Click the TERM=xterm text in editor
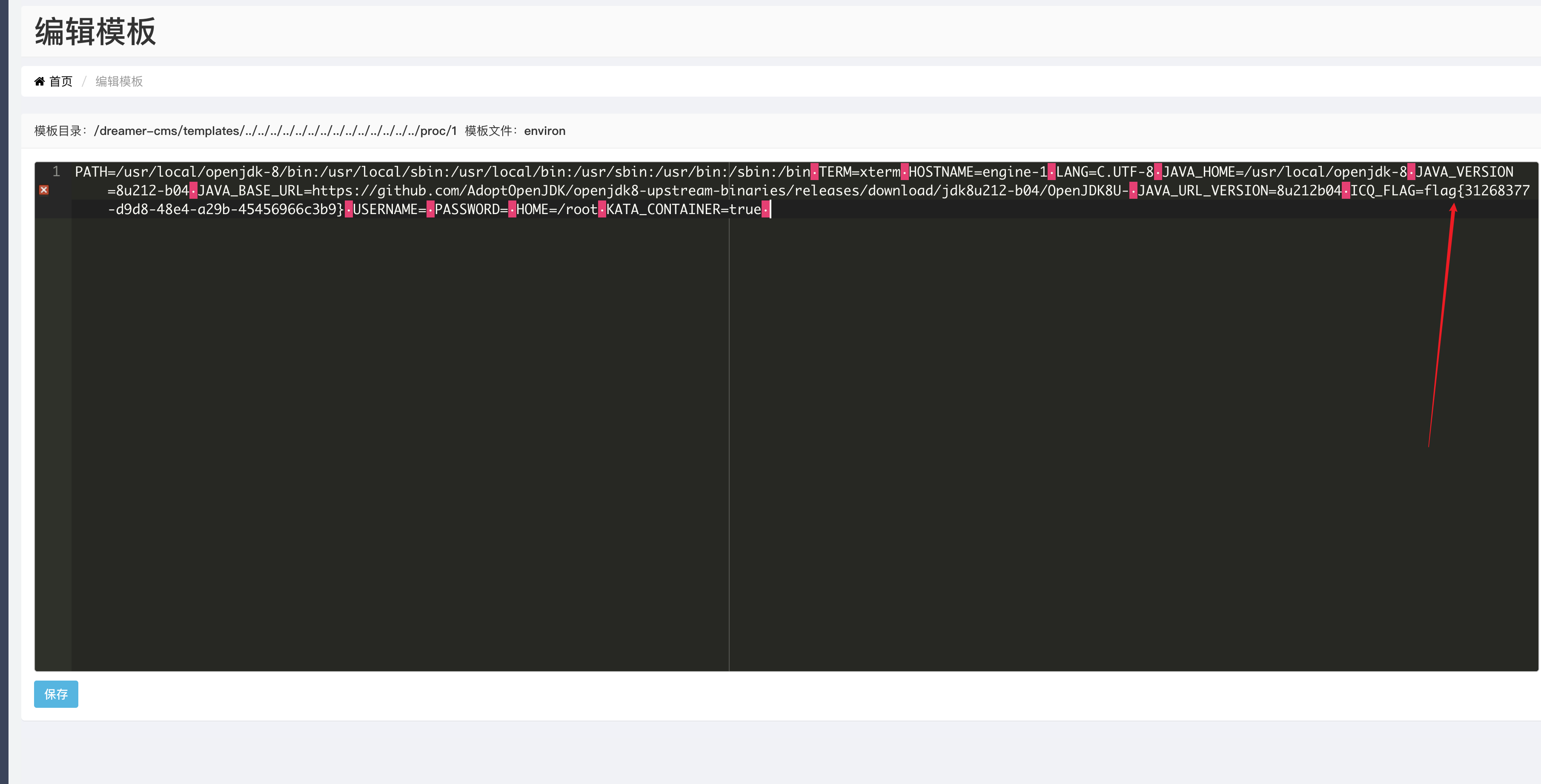The image size is (1541, 784). click(859, 172)
